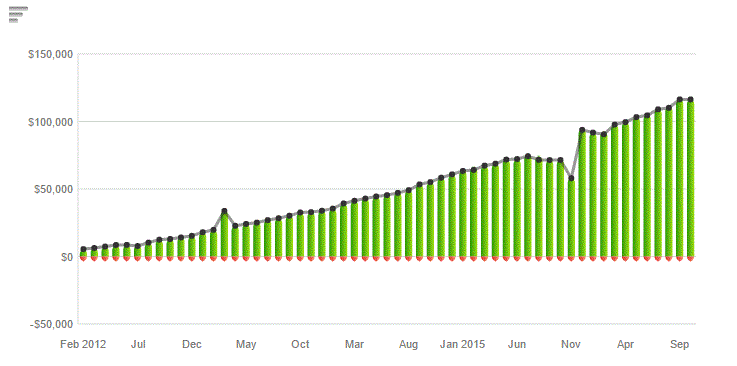Select the black line point above Mar
Screen dimensions: 737x366
coord(354,201)
